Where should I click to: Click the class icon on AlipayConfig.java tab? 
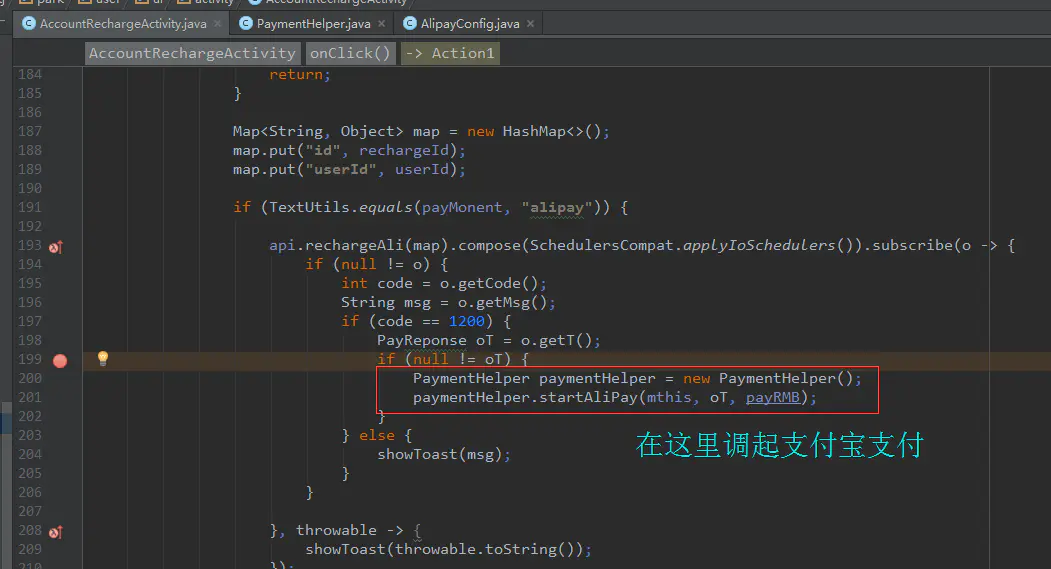pos(409,23)
